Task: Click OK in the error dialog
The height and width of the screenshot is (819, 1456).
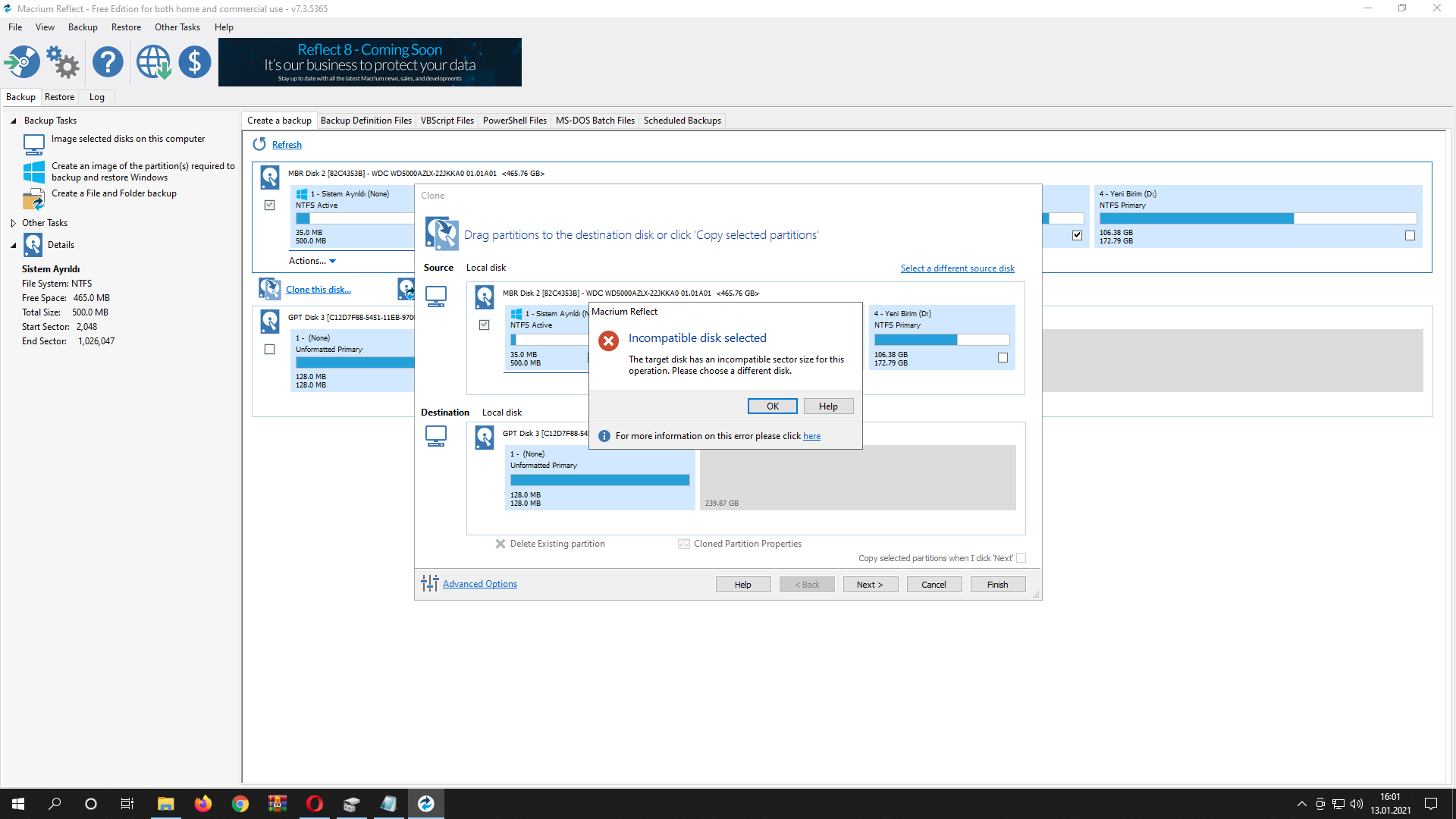Action: click(772, 406)
